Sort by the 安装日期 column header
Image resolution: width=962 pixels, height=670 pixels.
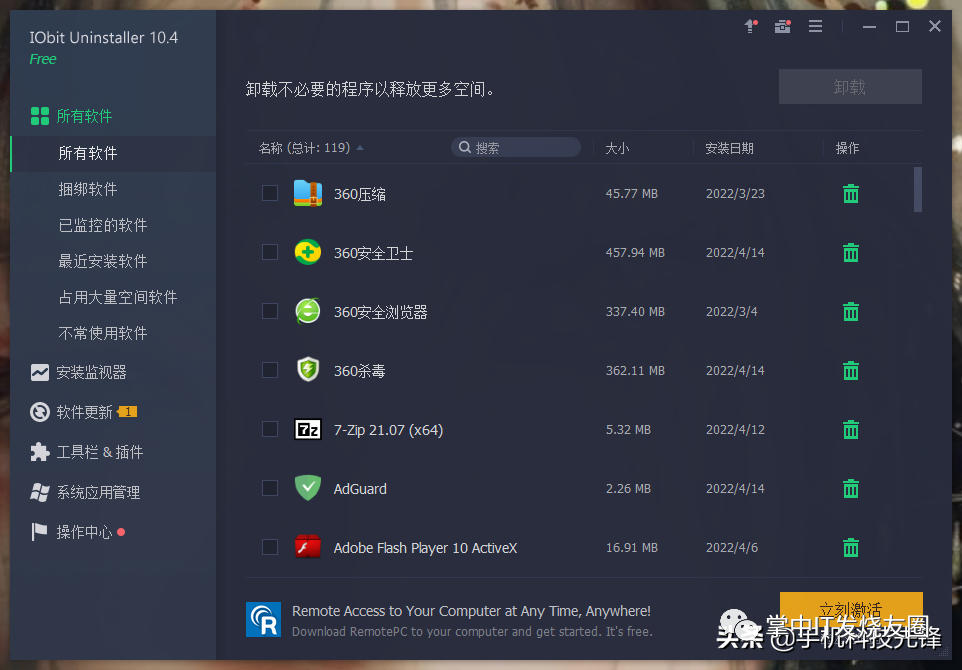pyautogui.click(x=729, y=148)
